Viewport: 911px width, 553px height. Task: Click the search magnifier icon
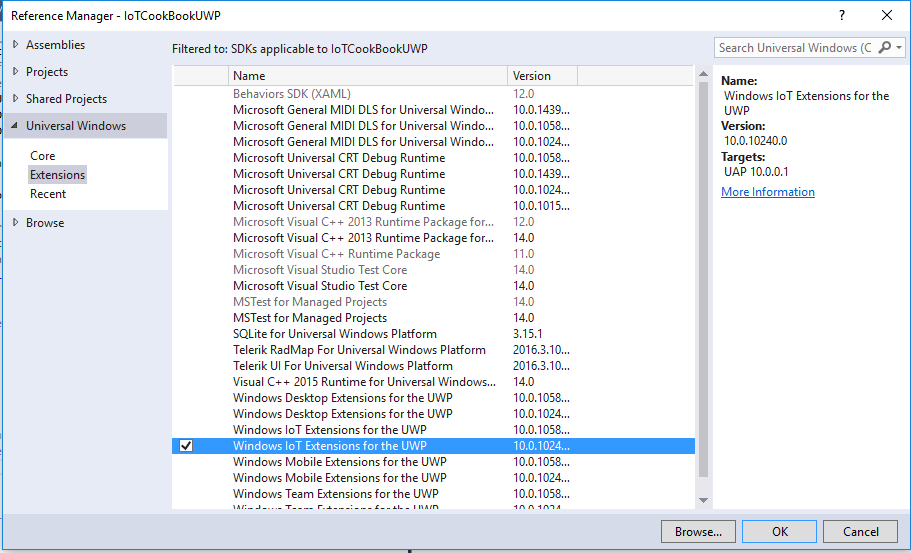pyautogui.click(x=885, y=48)
